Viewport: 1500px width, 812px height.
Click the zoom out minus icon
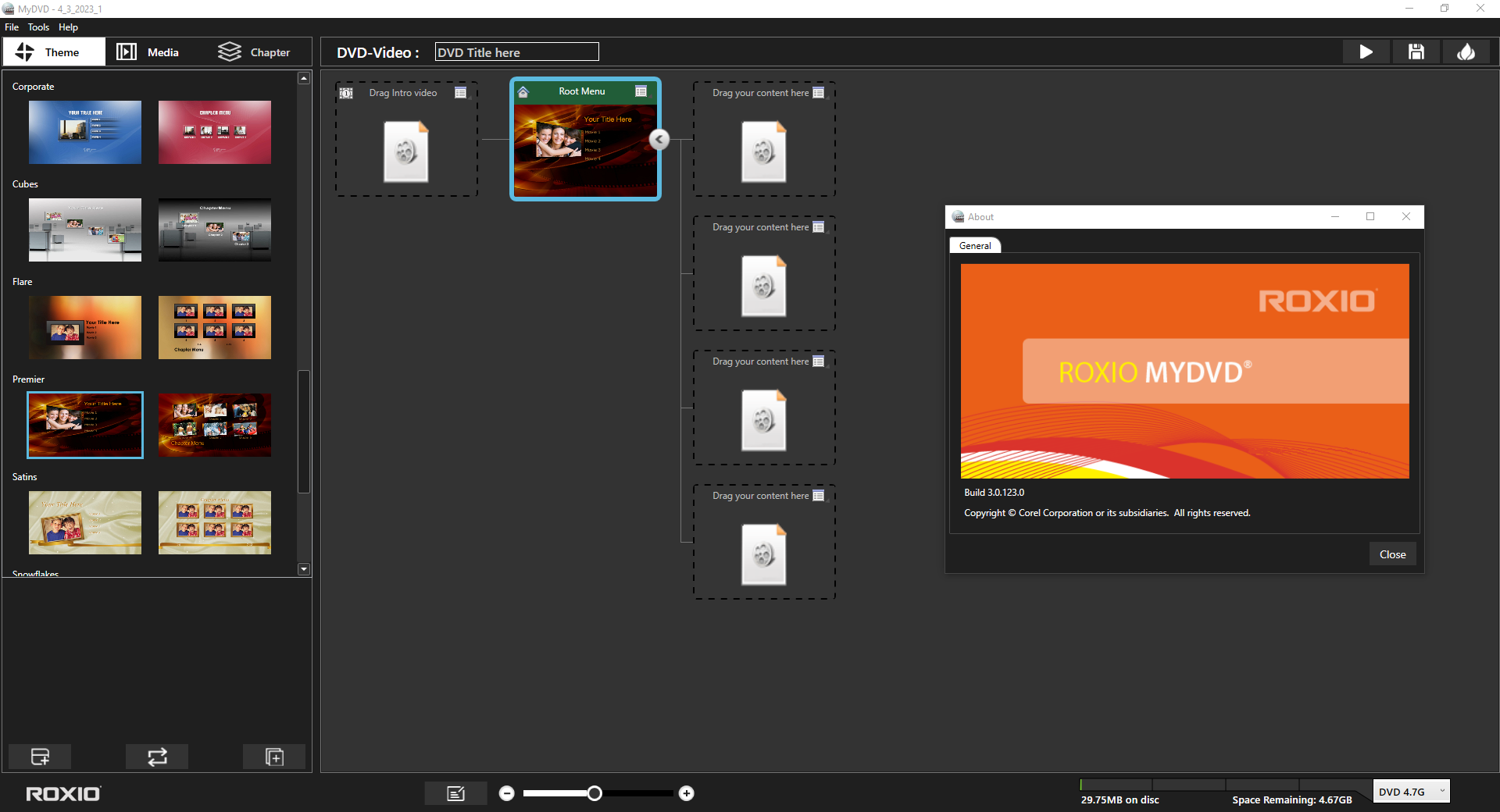coord(507,793)
